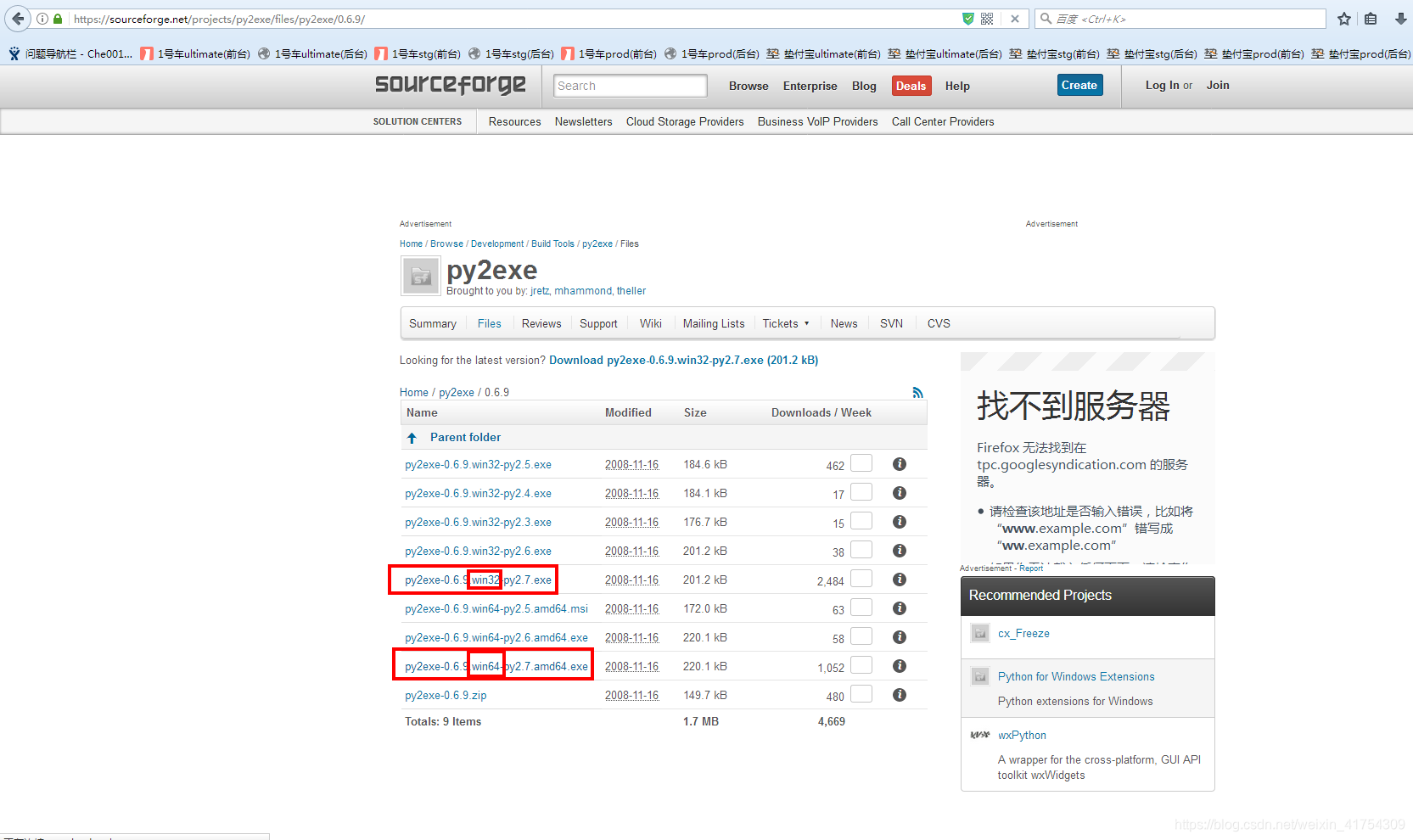Click the Browse menu item
1413x840 pixels.
[749, 86]
